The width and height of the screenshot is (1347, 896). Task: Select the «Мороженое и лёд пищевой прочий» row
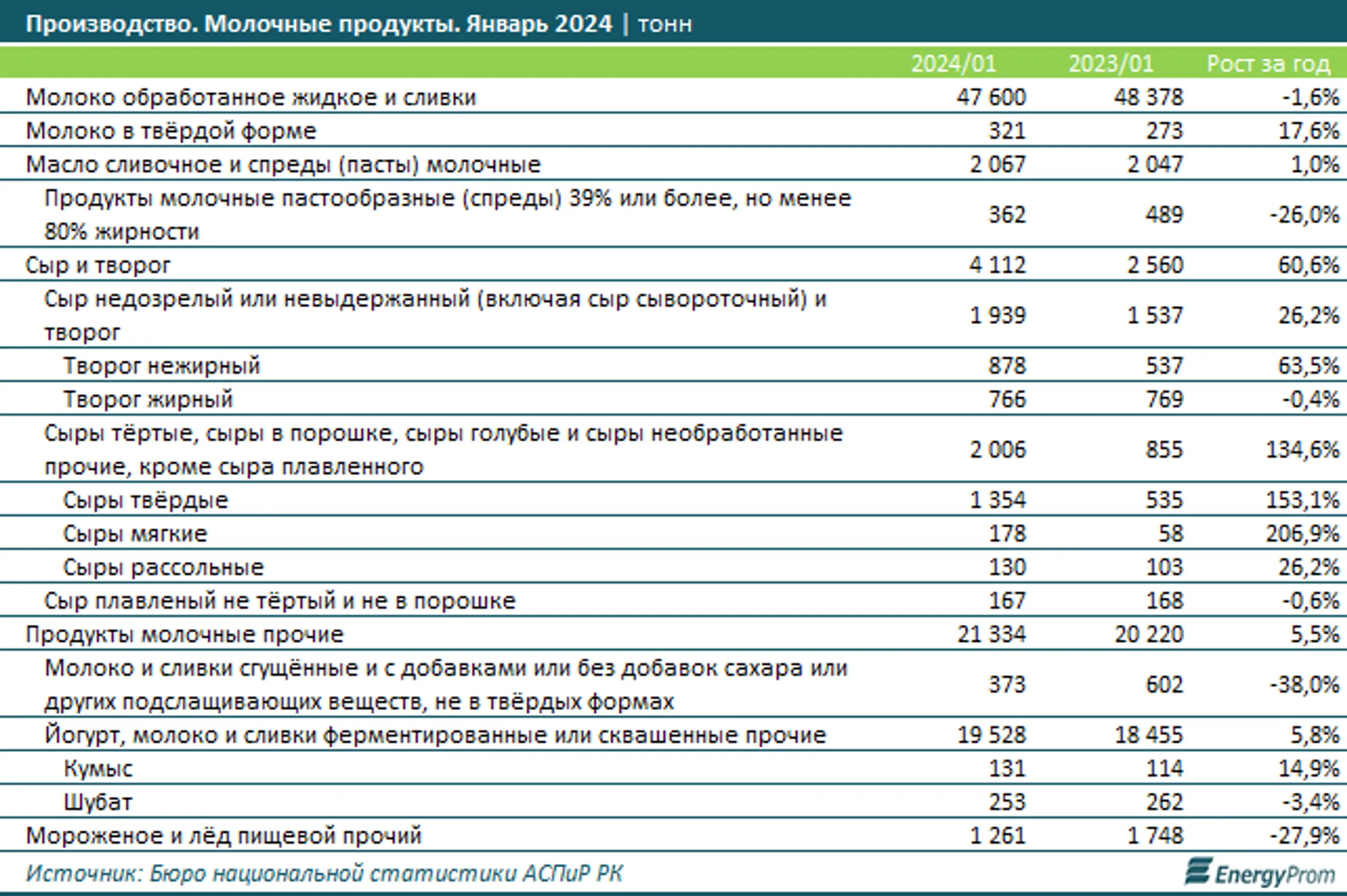click(224, 836)
